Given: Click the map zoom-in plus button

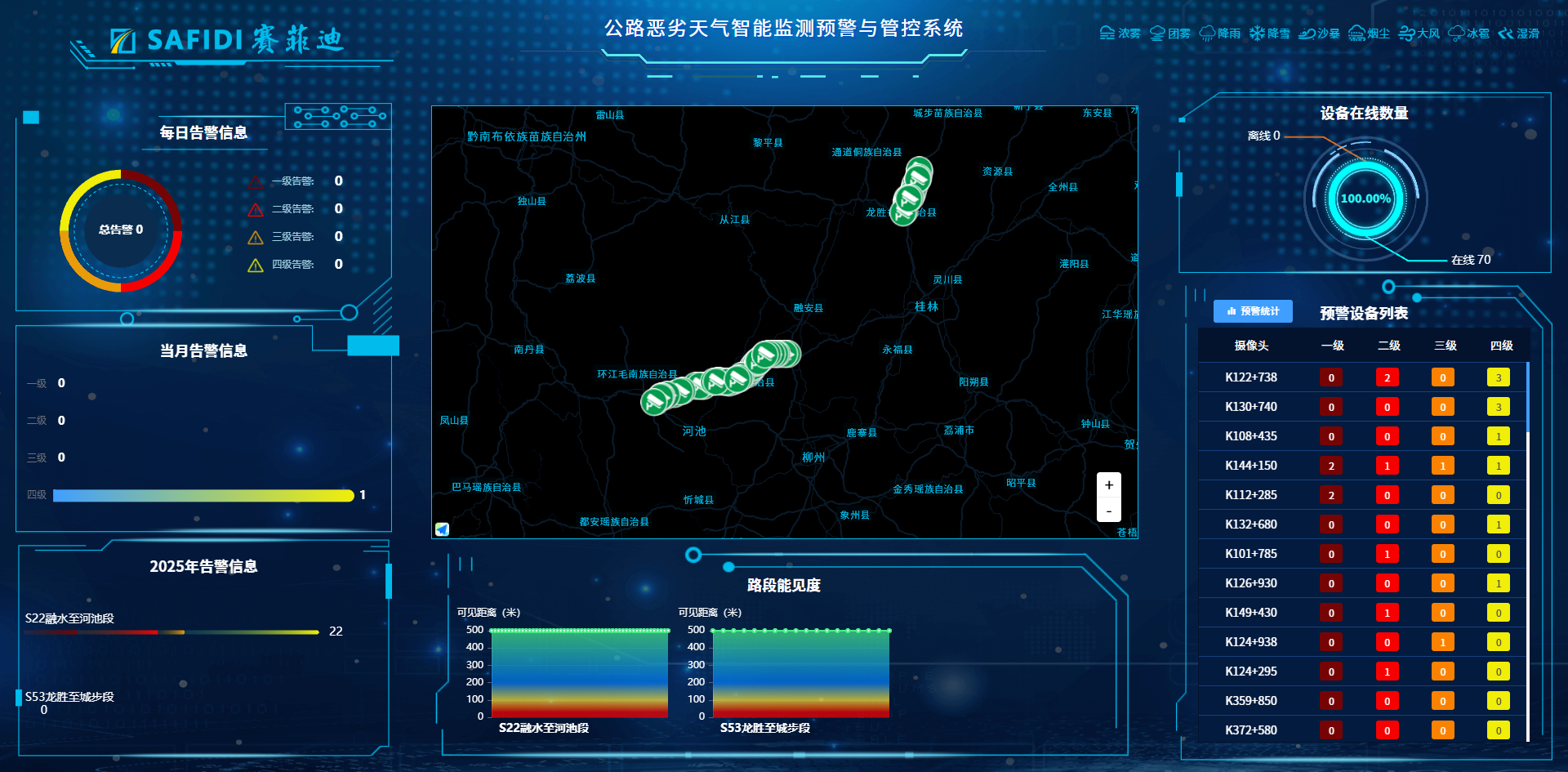Looking at the screenshot, I should (1108, 484).
